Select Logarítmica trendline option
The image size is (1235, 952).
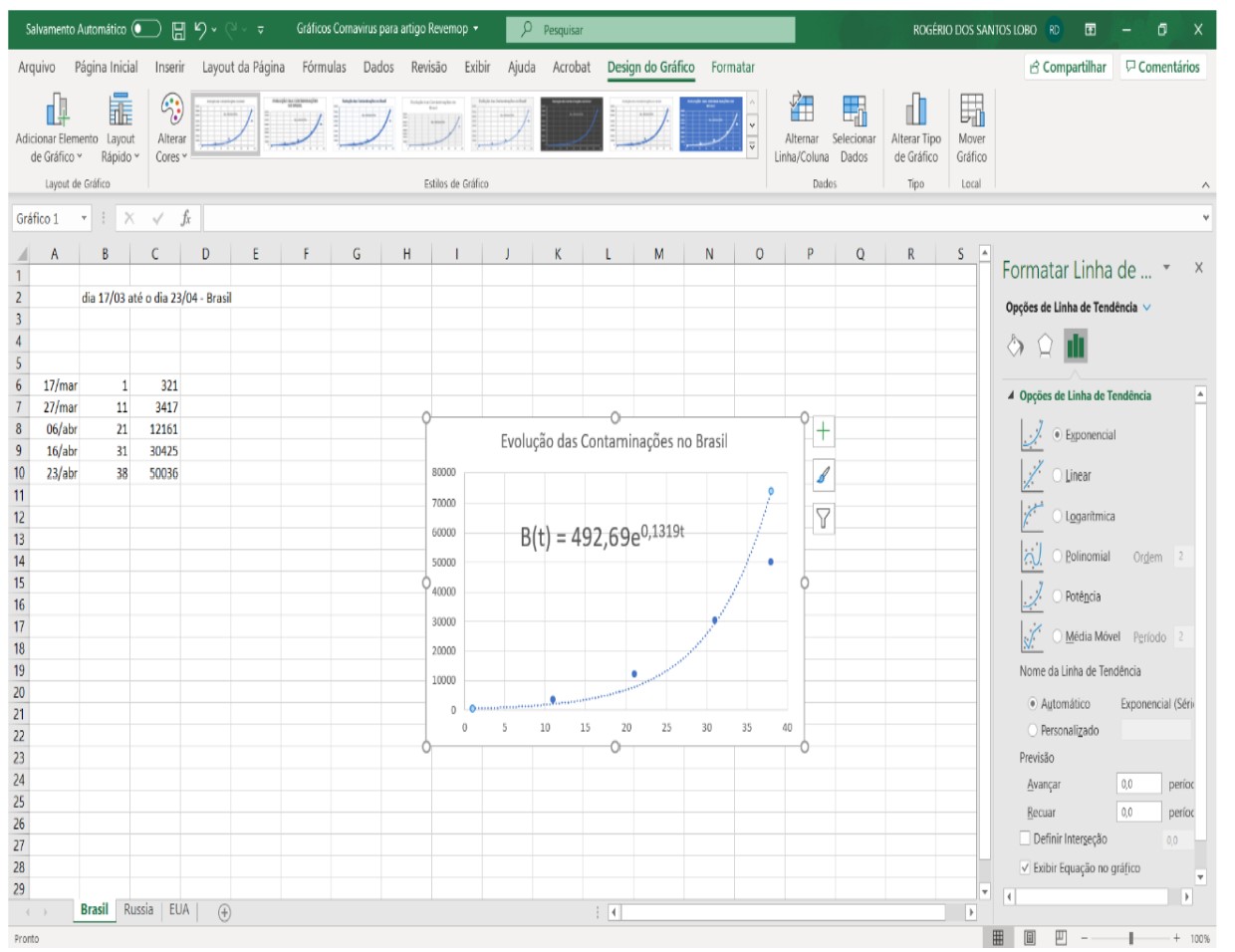[1058, 516]
